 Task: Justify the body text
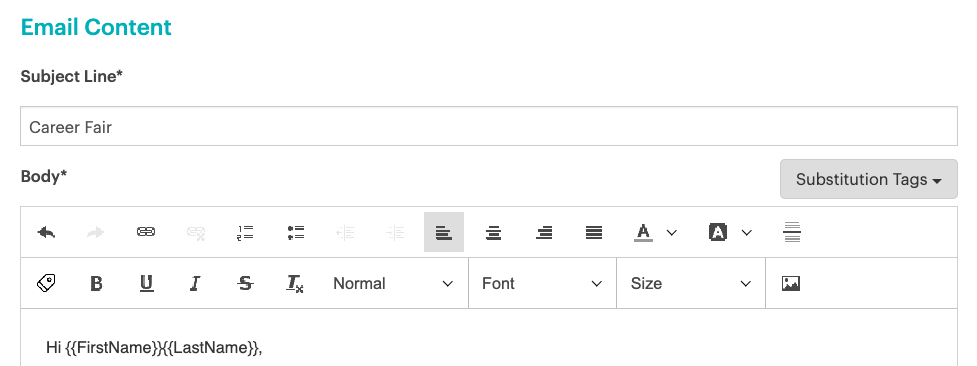pyautogui.click(x=594, y=233)
